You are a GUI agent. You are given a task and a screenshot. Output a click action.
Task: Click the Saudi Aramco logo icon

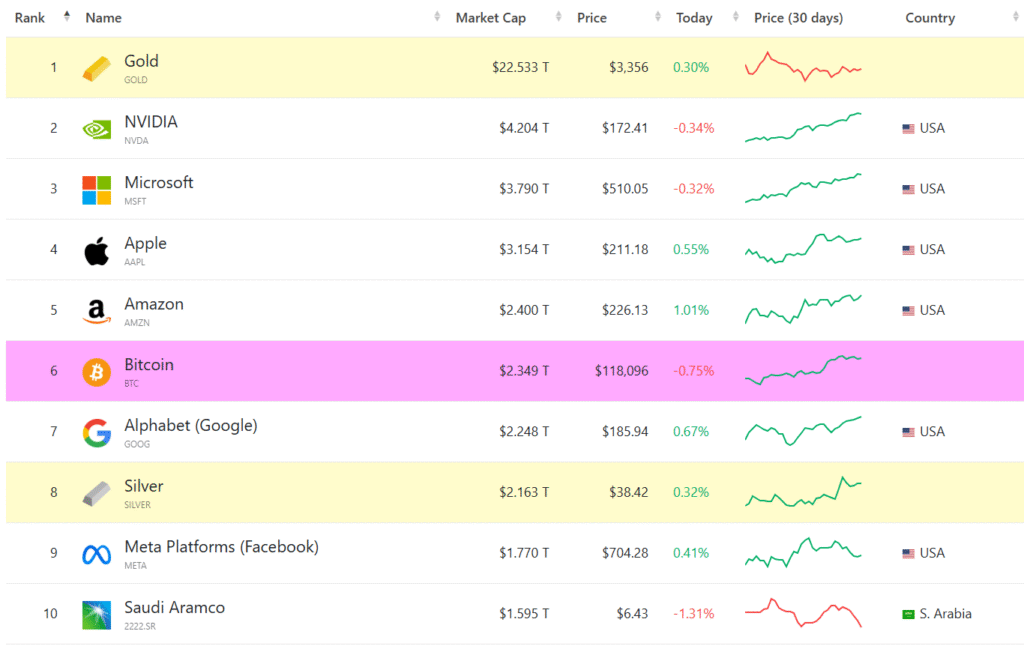97,615
